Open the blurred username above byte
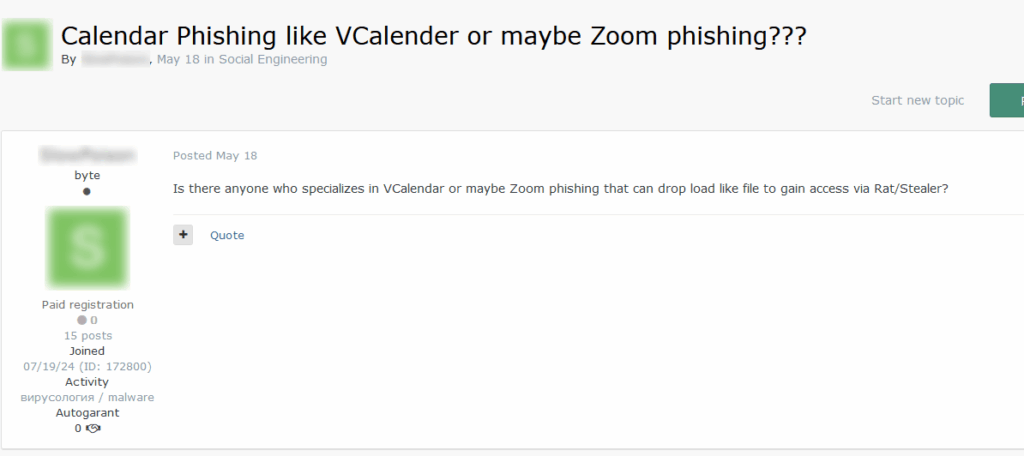Screen dimensions: 1024x456 coord(87,155)
